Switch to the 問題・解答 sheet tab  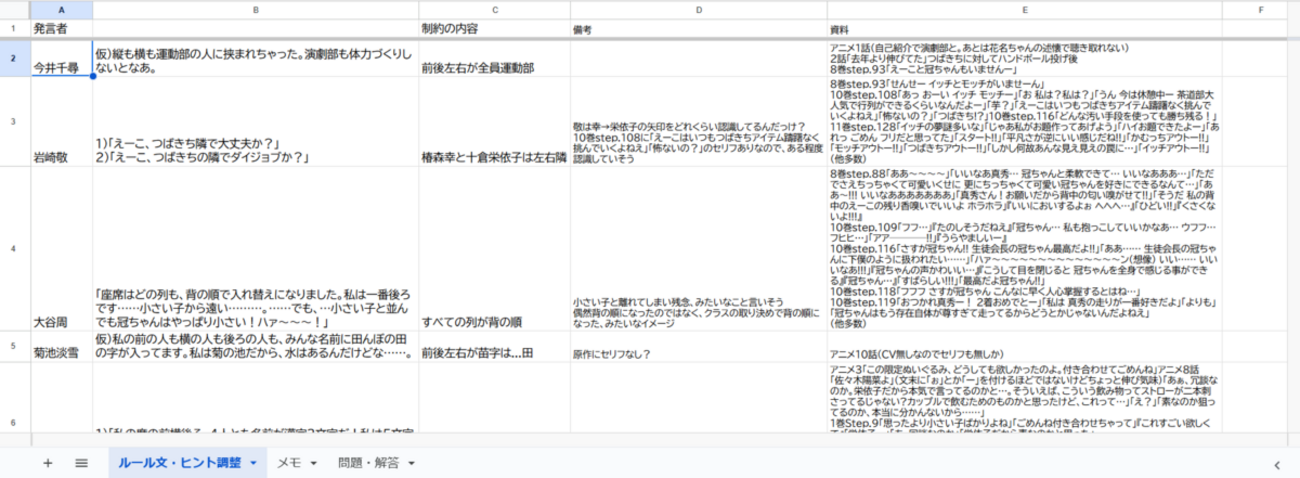point(368,463)
